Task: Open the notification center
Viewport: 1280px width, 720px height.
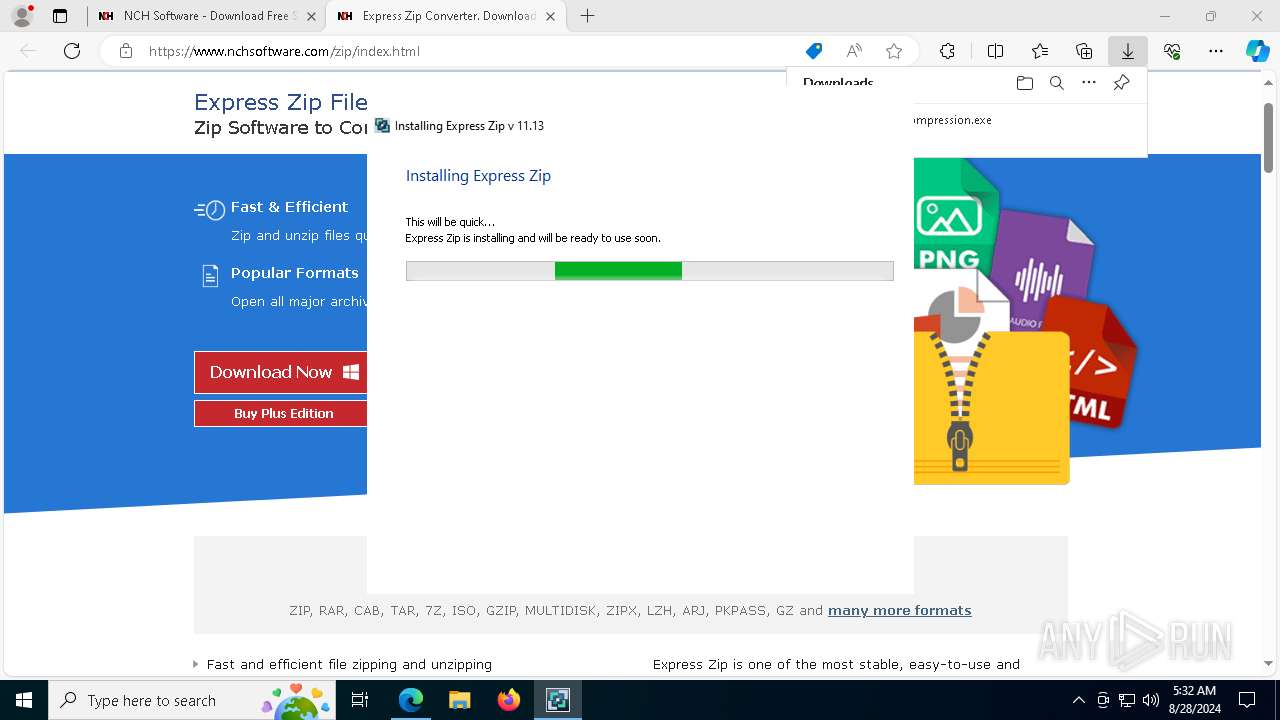Action: coord(1247,700)
